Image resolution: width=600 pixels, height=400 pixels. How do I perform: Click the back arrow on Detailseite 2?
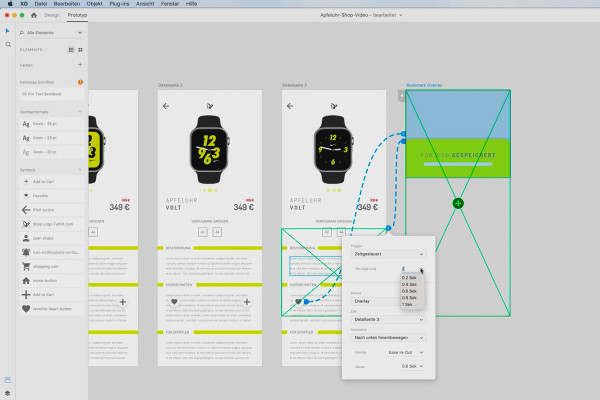(x=166, y=106)
